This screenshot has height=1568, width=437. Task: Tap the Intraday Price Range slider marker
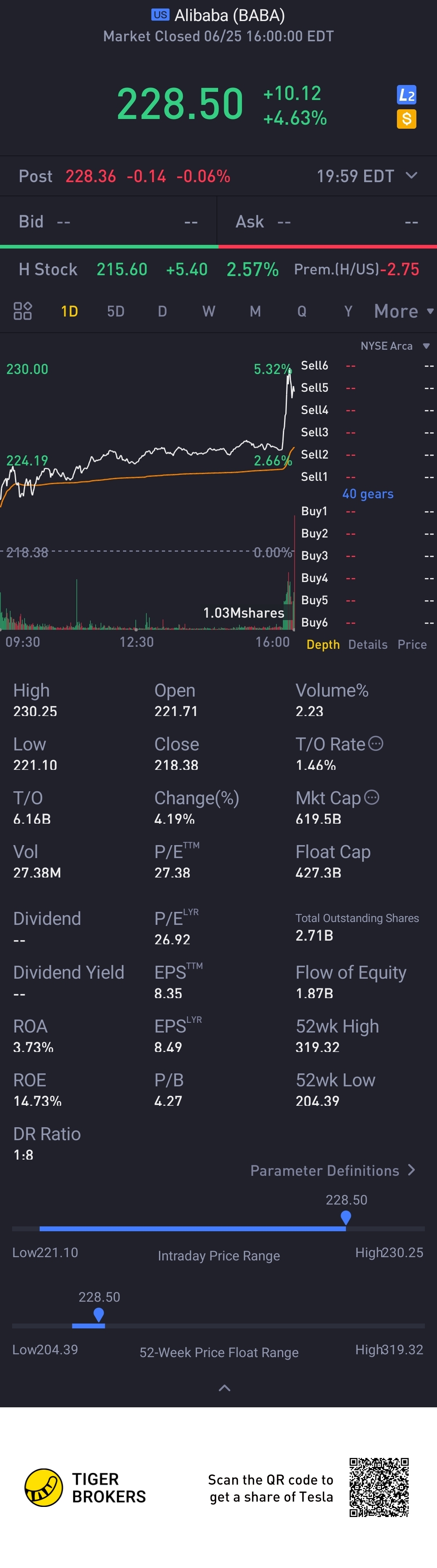[x=346, y=1217]
